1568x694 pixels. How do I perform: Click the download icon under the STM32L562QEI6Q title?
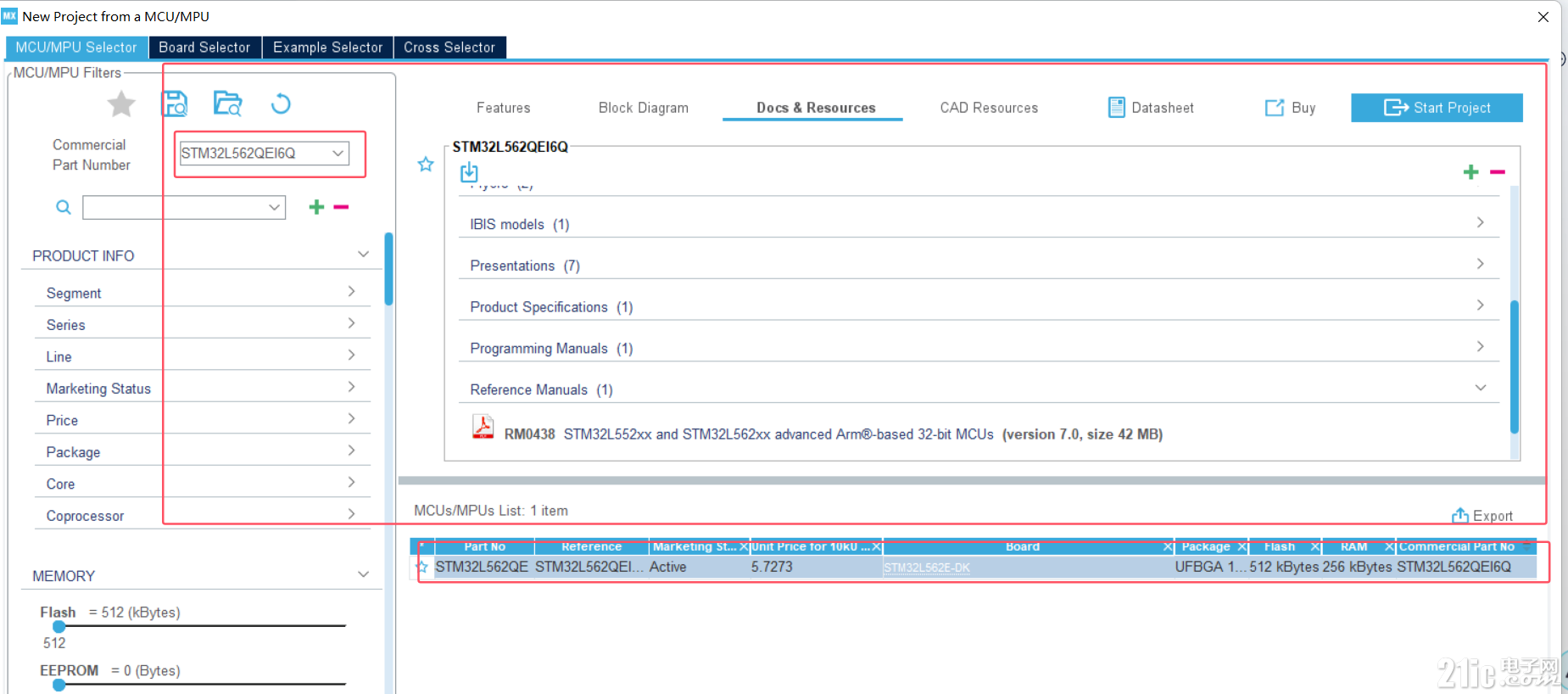469,172
